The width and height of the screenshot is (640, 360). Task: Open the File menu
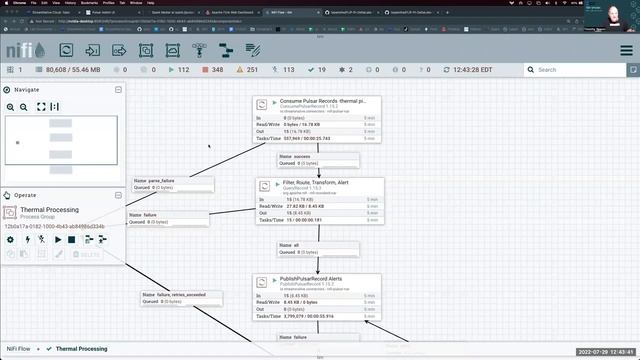point(33,3)
